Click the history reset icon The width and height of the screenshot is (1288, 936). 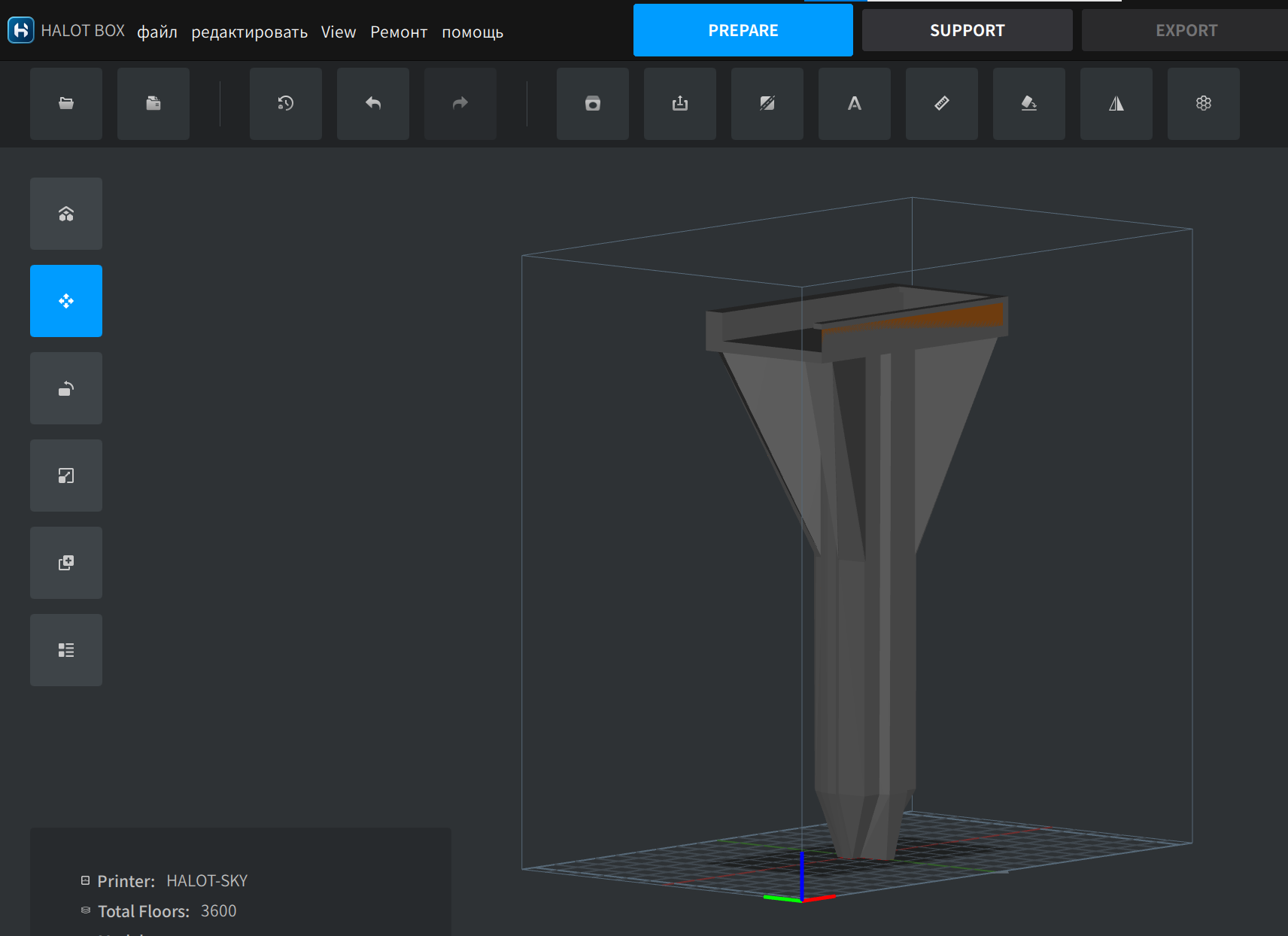click(286, 104)
